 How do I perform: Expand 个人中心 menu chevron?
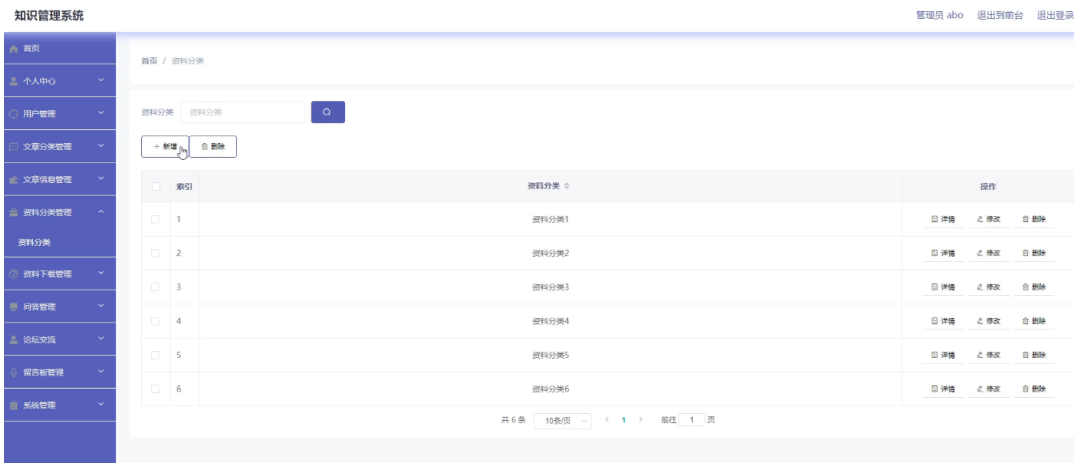101,81
